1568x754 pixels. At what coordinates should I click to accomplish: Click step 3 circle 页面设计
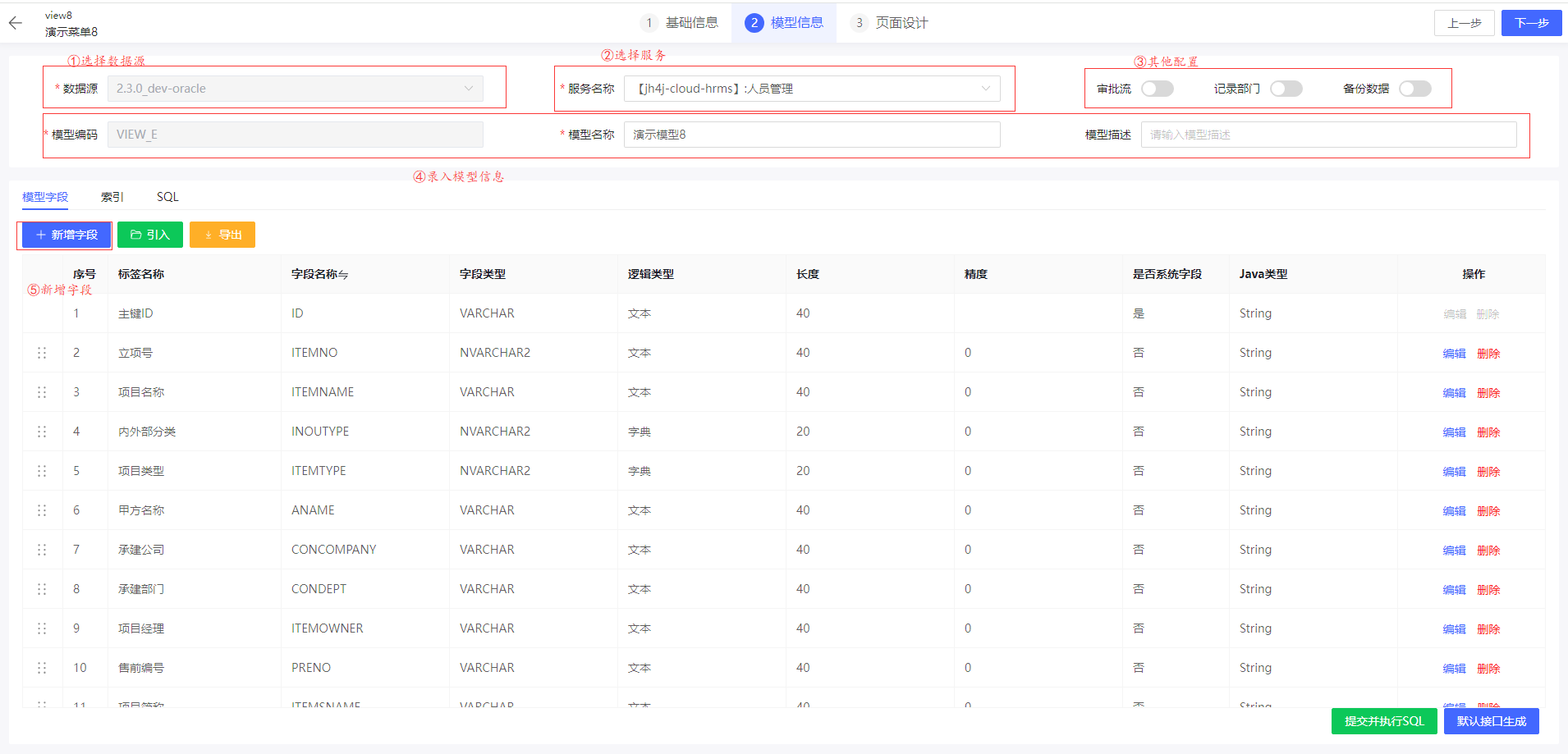(x=859, y=23)
